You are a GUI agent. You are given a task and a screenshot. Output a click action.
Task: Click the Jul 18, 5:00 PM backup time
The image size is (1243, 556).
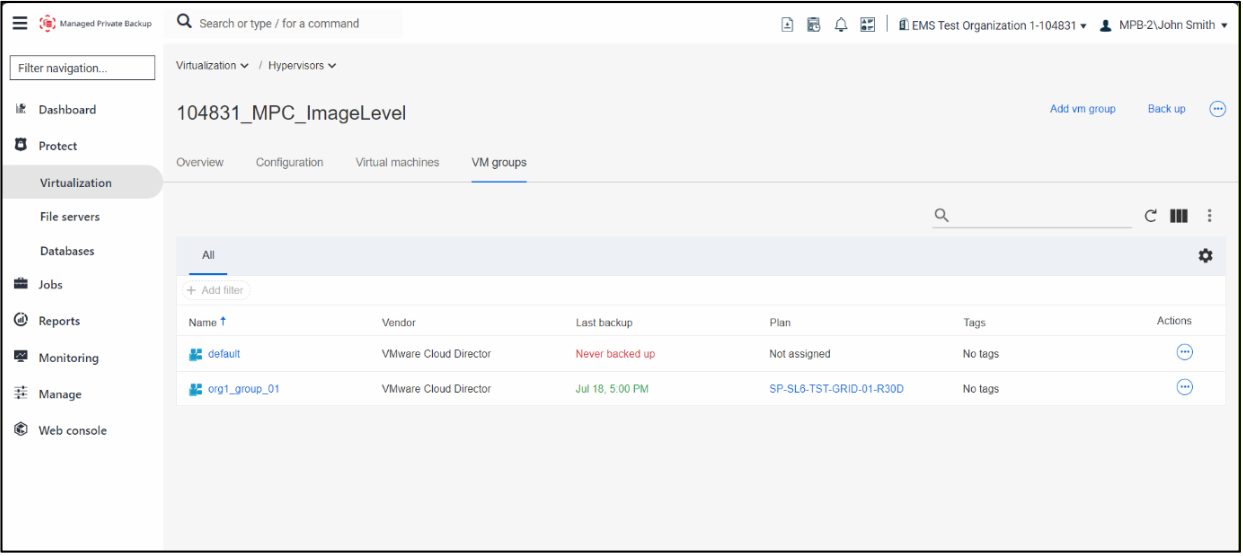pos(612,389)
